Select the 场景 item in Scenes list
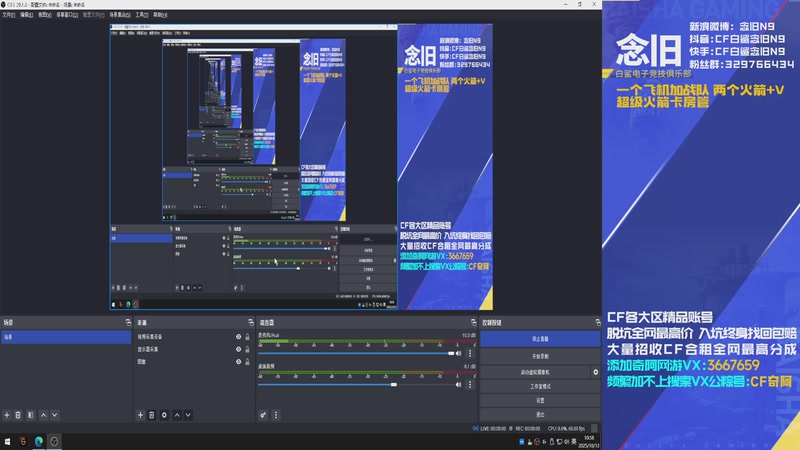Image resolution: width=800 pixels, height=450 pixels. (x=66, y=337)
